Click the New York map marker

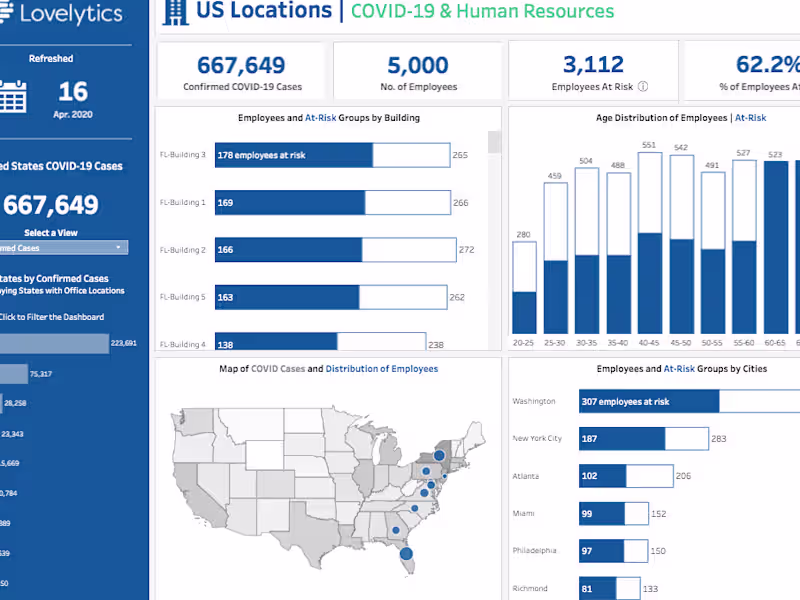[x=439, y=455]
